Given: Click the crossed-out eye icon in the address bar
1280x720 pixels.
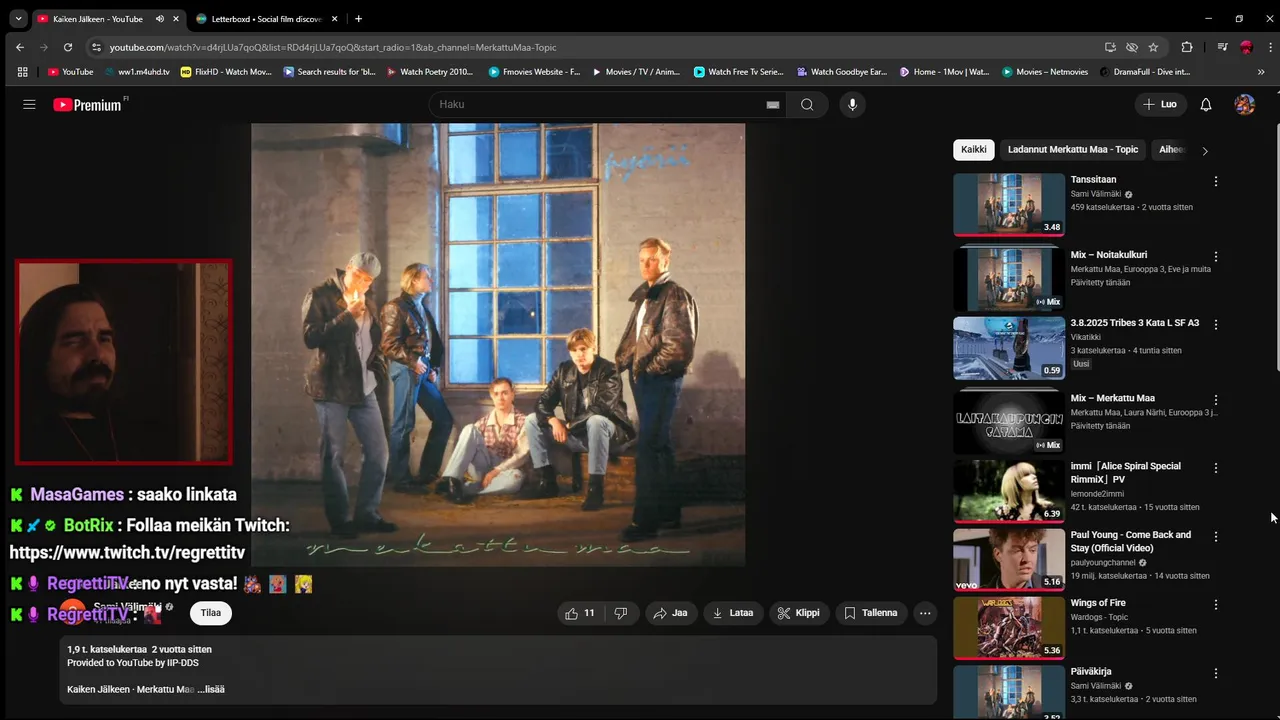Looking at the screenshot, I should click(1132, 47).
